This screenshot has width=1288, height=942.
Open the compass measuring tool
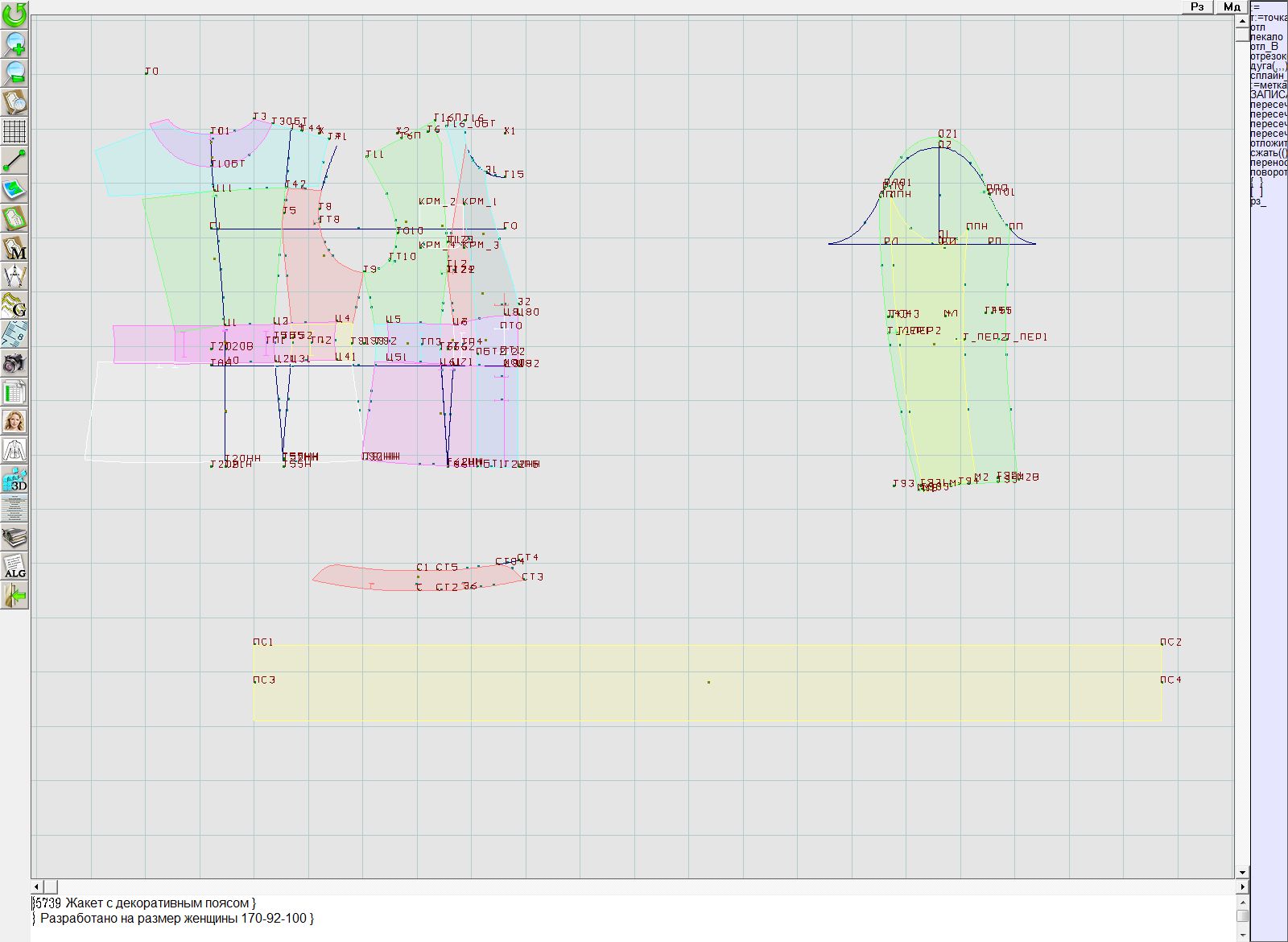point(14,277)
